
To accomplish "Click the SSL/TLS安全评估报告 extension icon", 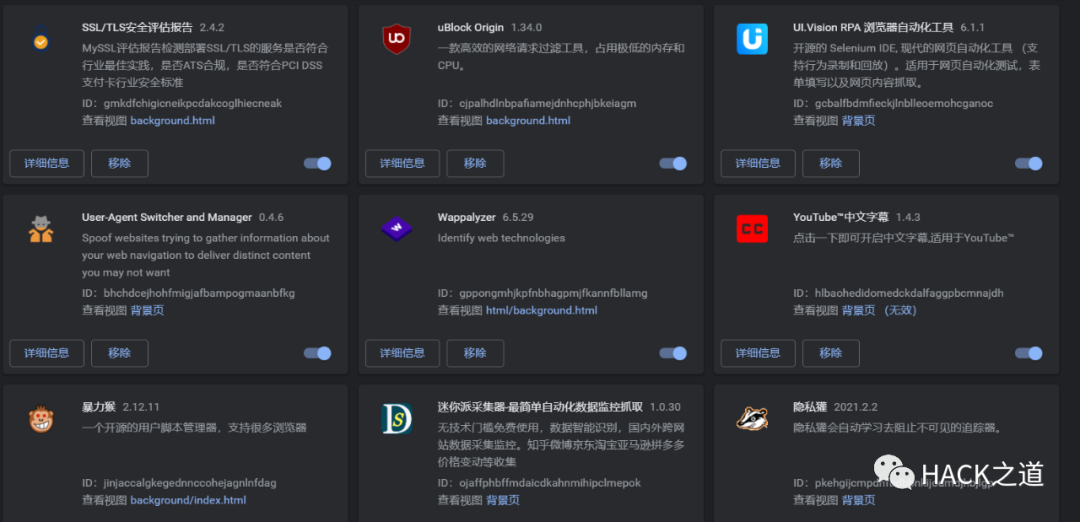I will pos(41,39).
